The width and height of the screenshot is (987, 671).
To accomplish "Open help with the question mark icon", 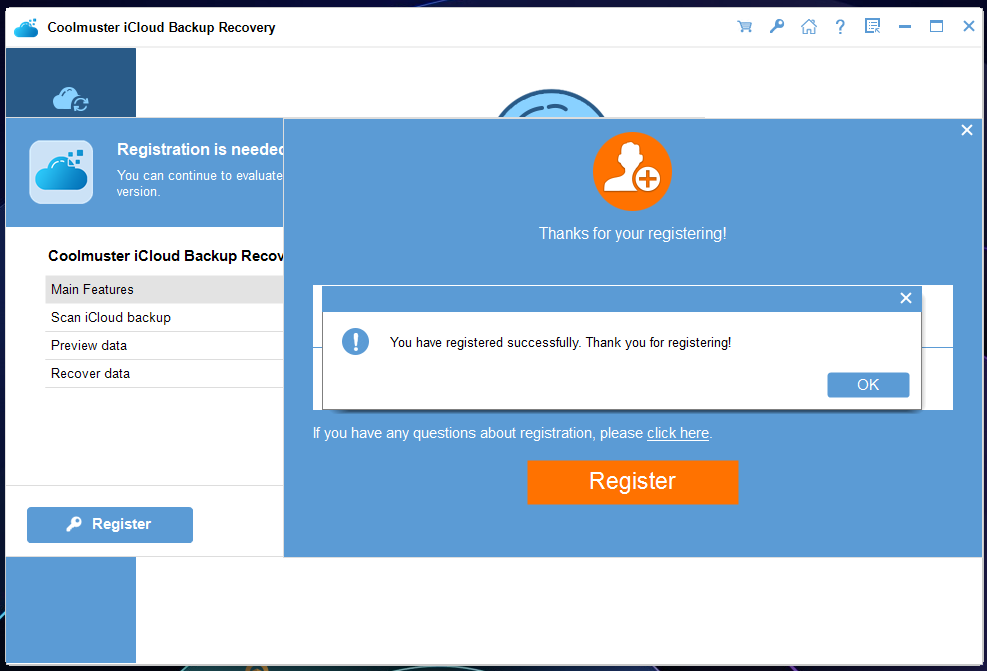I will coord(840,27).
